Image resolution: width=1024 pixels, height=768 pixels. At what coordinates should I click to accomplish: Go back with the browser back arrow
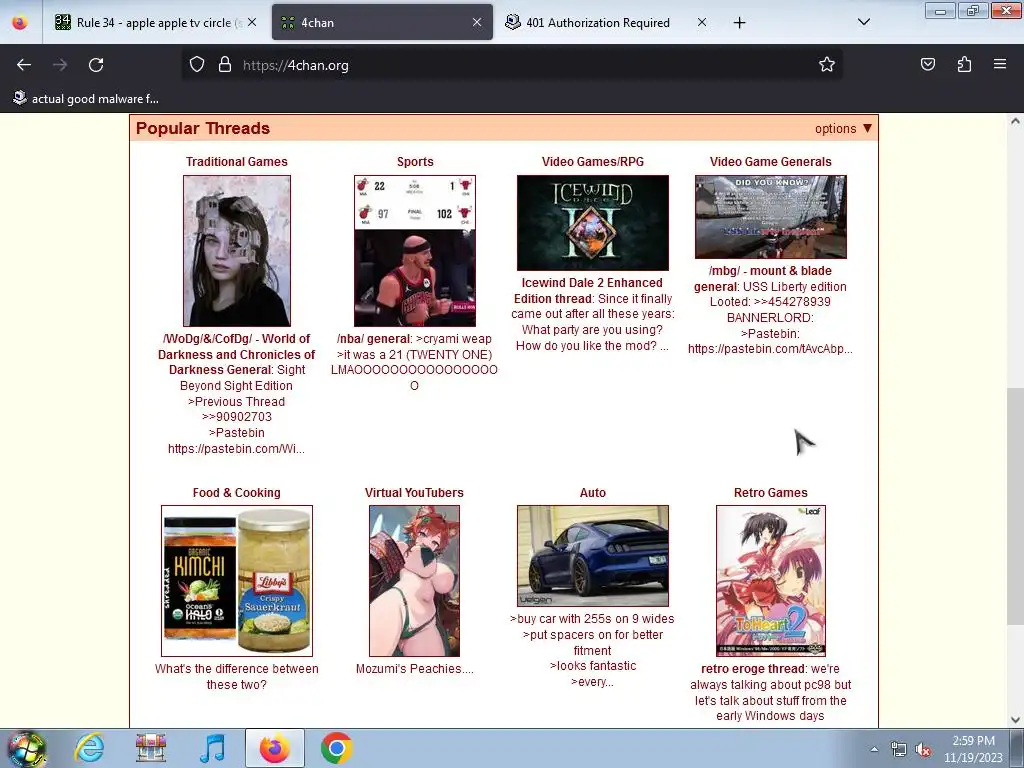(24, 65)
